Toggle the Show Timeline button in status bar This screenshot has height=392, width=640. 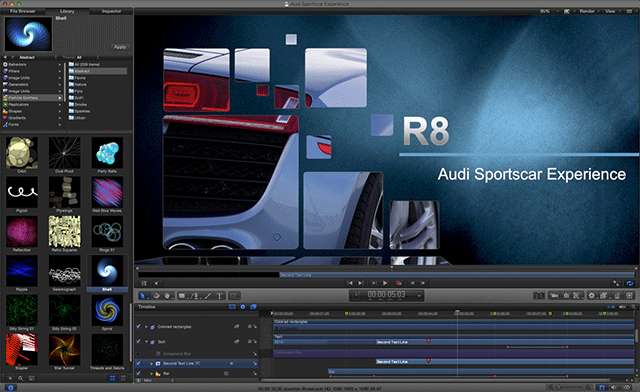click(601, 388)
